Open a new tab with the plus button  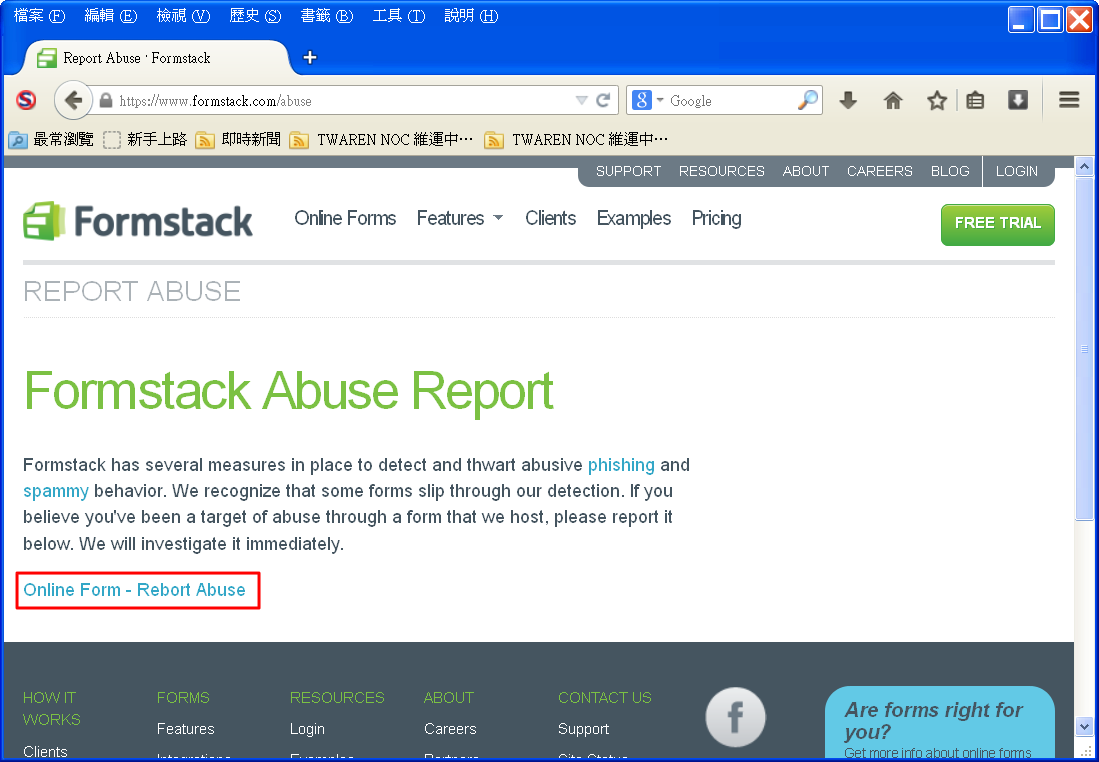click(x=310, y=57)
